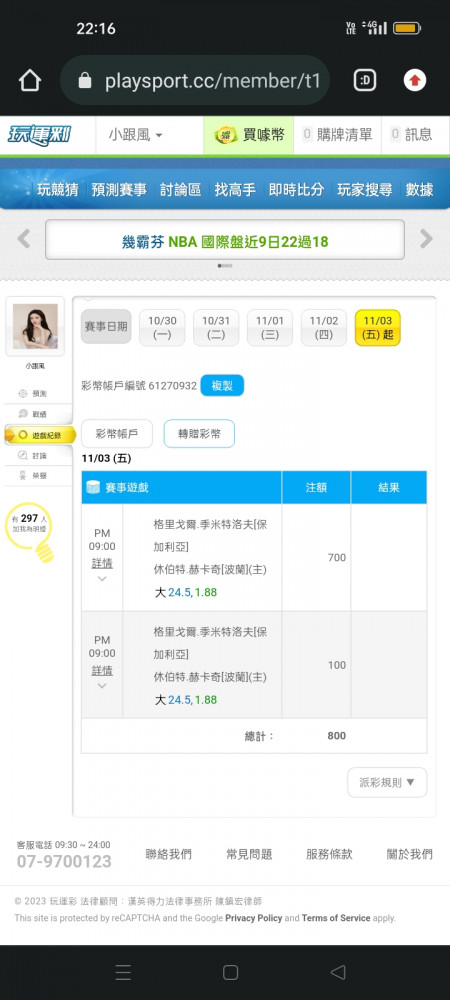Tap the browser home icon
The height and width of the screenshot is (1000, 450).
pos(29,80)
